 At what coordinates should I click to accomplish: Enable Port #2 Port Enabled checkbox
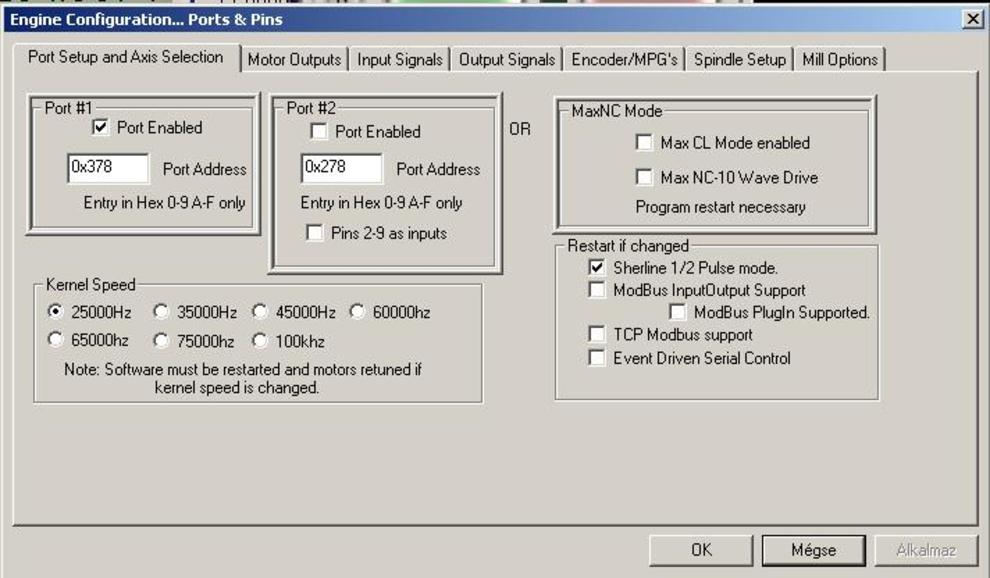point(319,132)
